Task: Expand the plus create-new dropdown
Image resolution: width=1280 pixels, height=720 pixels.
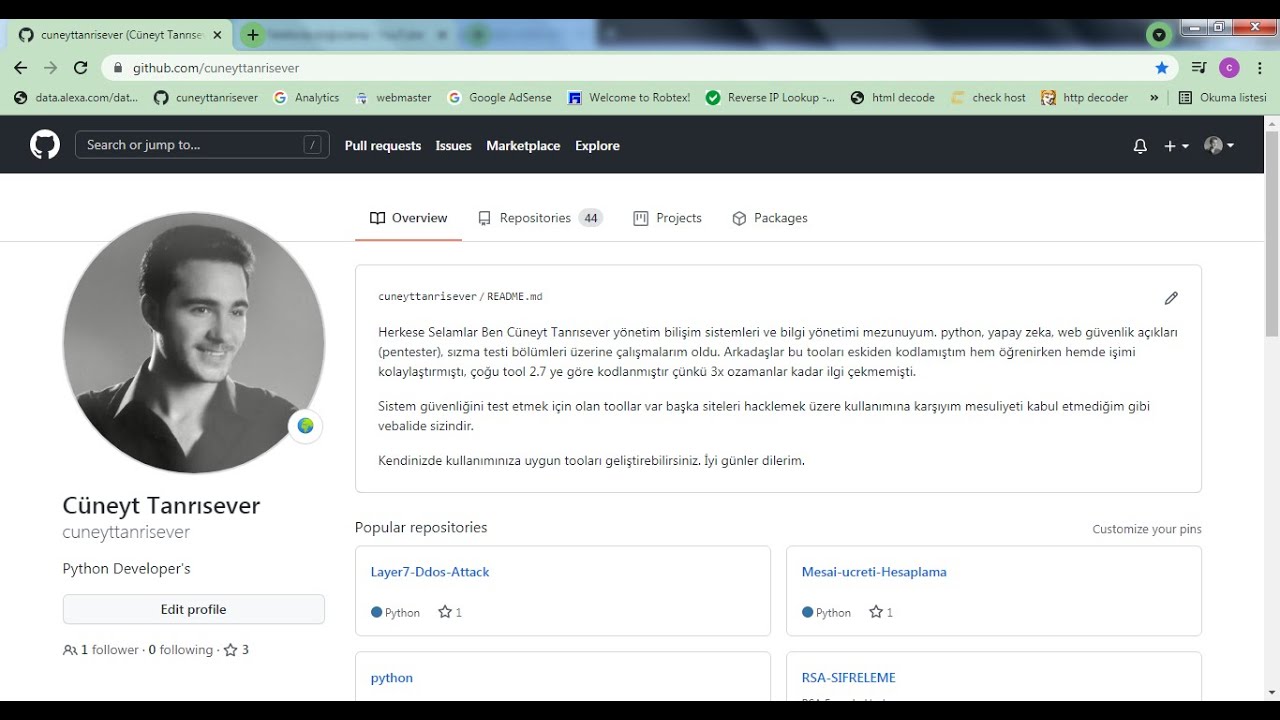Action: click(x=1176, y=146)
